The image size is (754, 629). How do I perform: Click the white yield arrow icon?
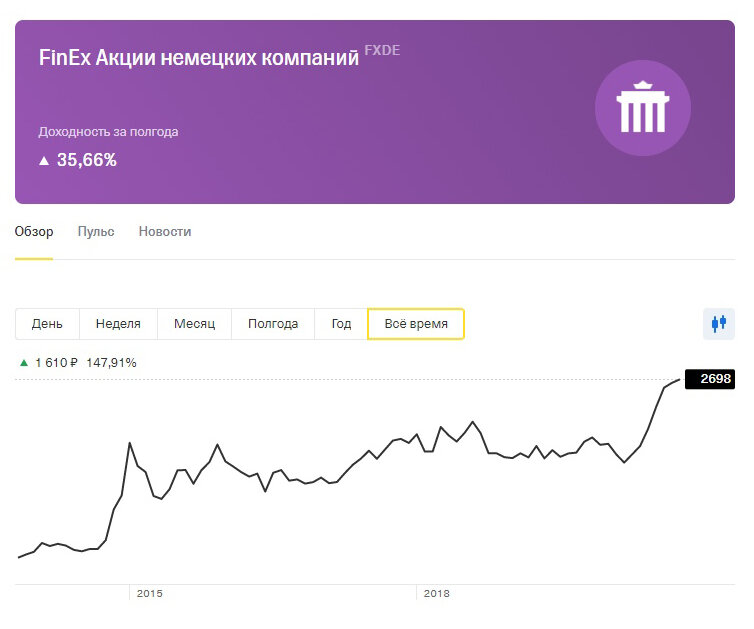[44, 160]
